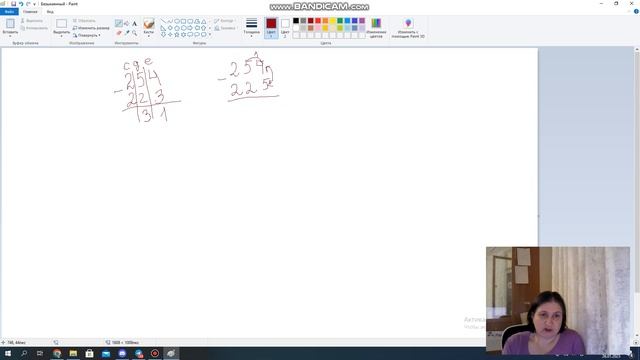
Task: Open Edit with Paint 3D
Action: click(408, 28)
